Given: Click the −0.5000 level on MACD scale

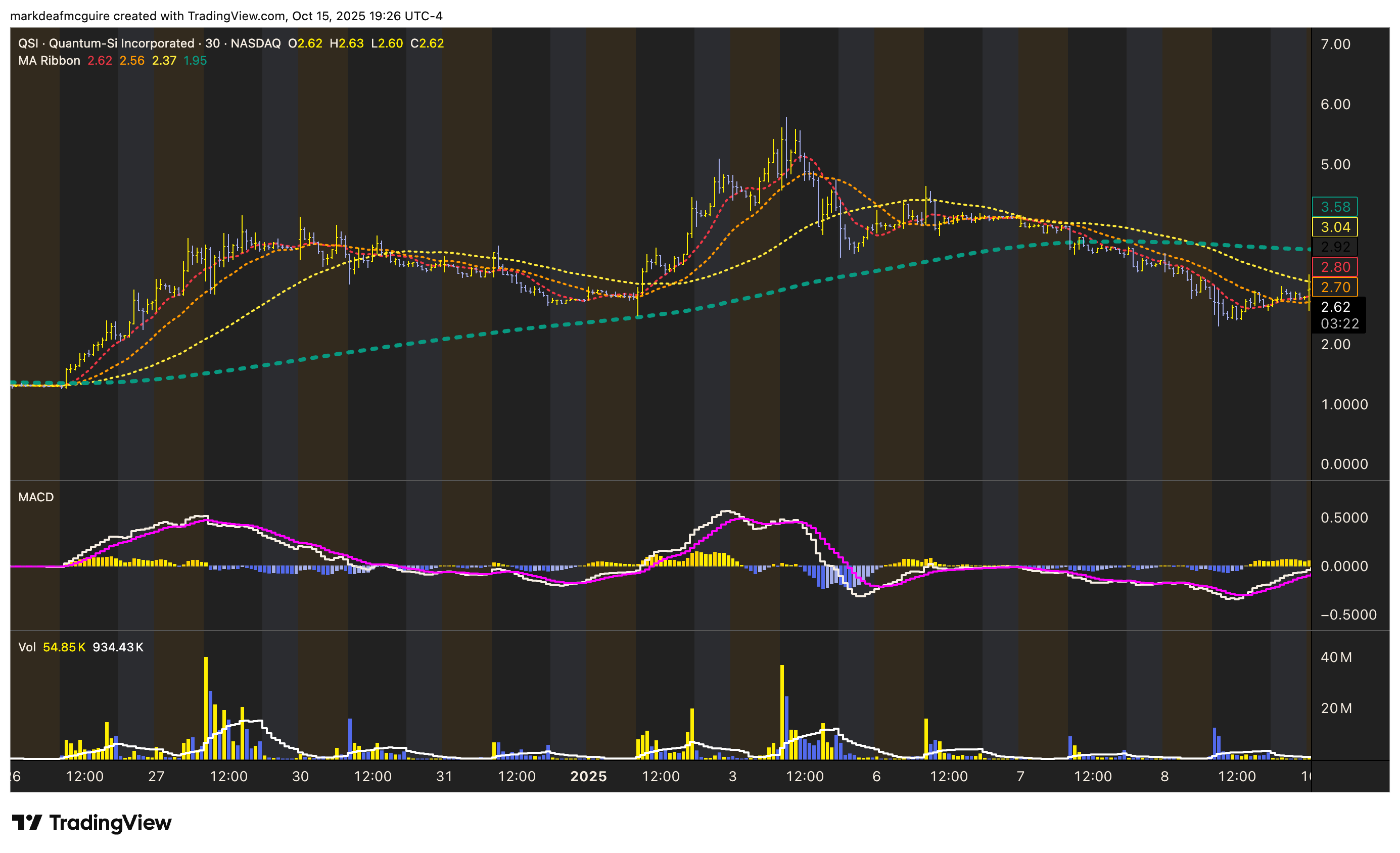Looking at the screenshot, I should tap(1348, 614).
